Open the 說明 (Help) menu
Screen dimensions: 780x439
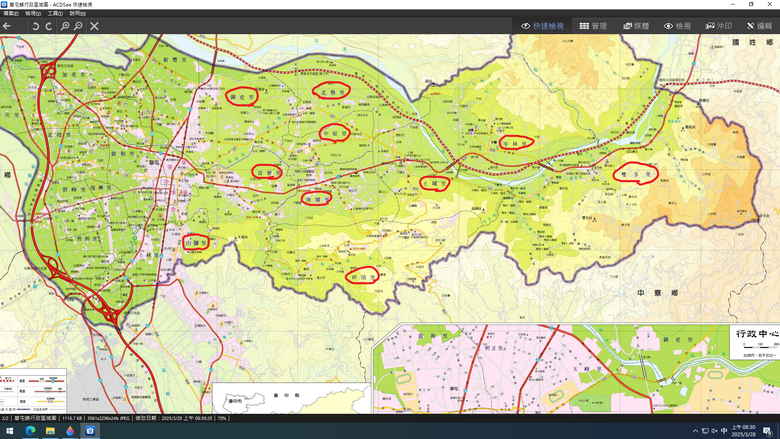click(x=77, y=13)
